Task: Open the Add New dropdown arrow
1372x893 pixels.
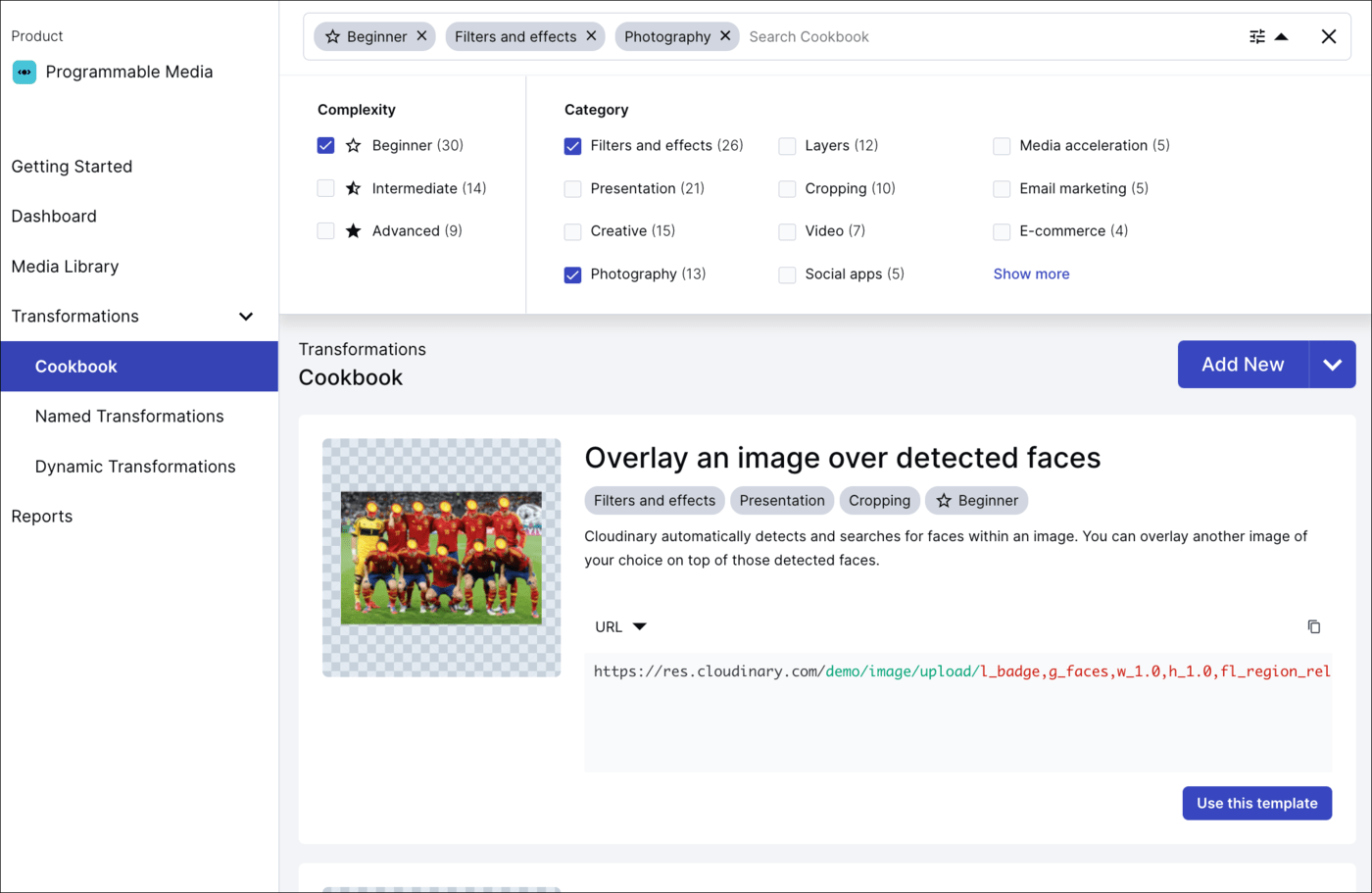Action: 1332,365
